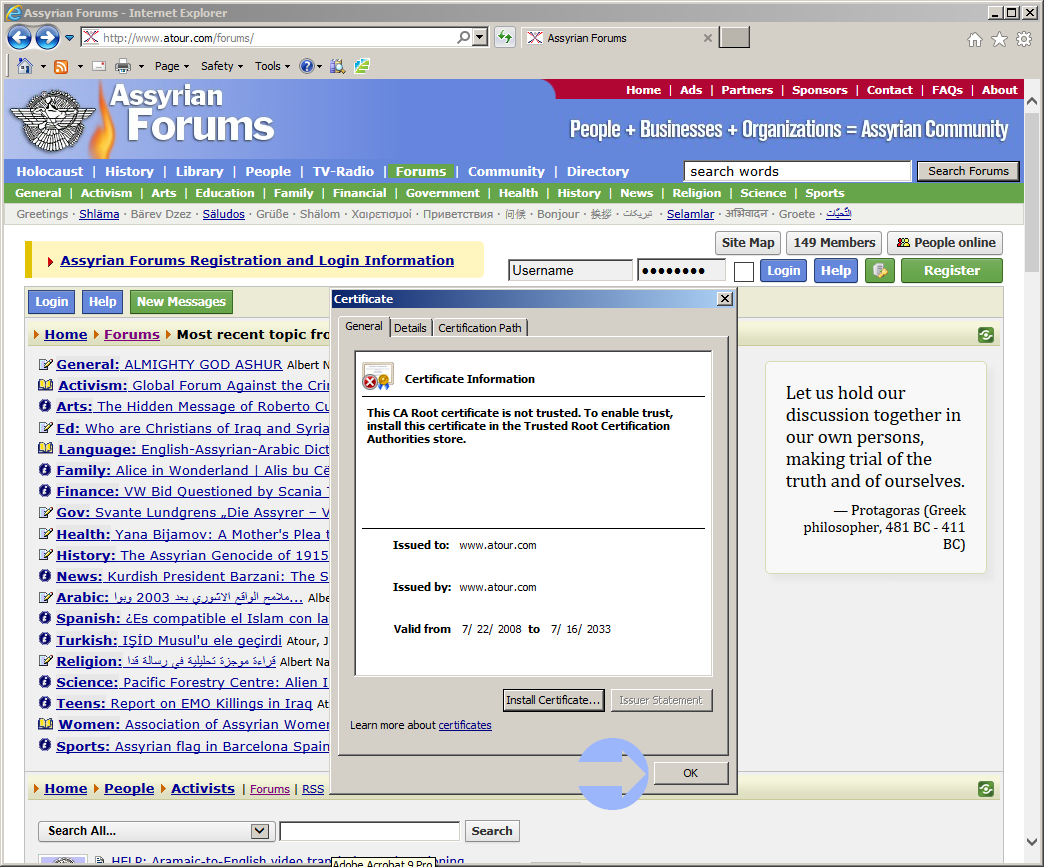Image resolution: width=1044 pixels, height=867 pixels.
Task: Follow the certificates help link
Action: point(465,725)
